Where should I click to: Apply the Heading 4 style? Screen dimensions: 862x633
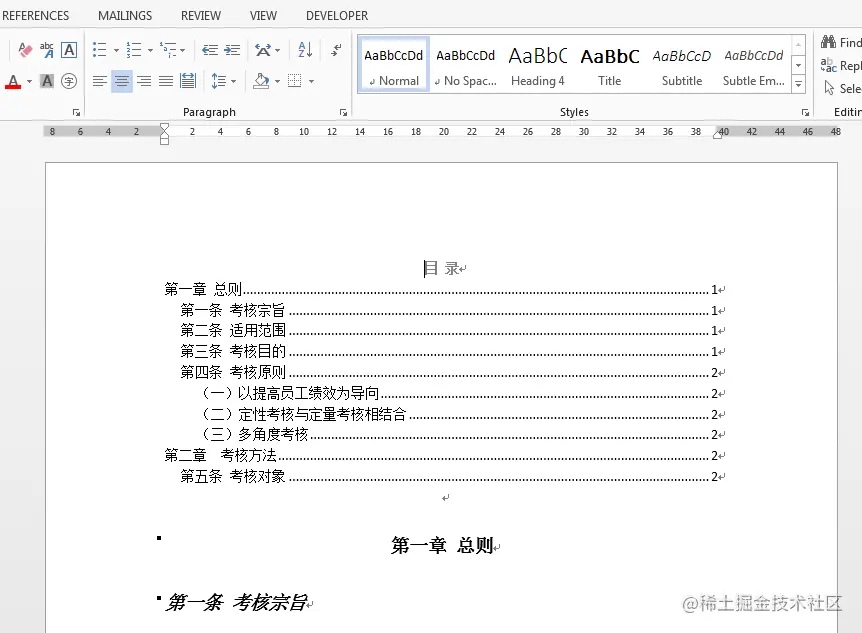click(x=537, y=62)
